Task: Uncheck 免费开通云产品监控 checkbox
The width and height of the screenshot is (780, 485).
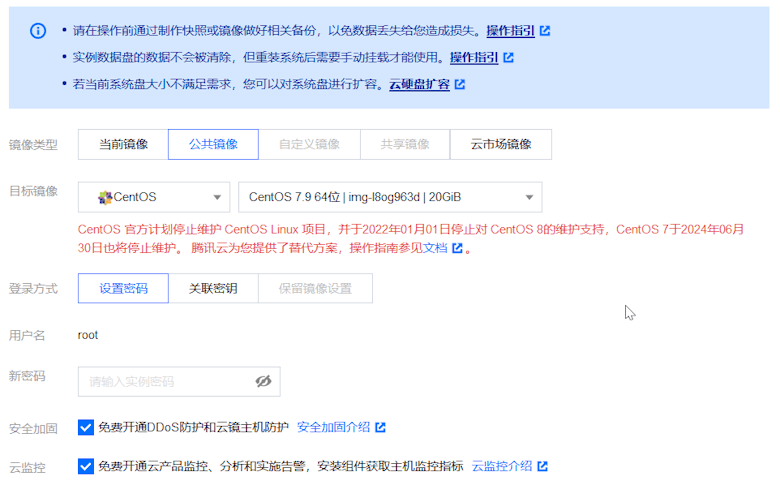Action: click(86, 466)
